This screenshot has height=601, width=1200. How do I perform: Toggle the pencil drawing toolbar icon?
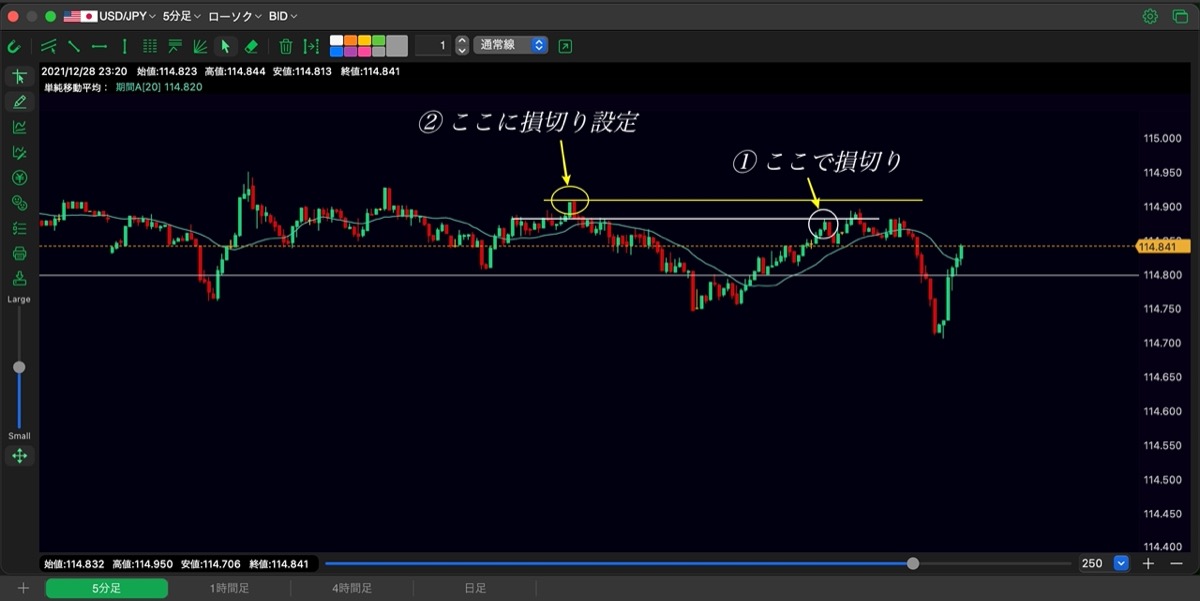[19, 102]
